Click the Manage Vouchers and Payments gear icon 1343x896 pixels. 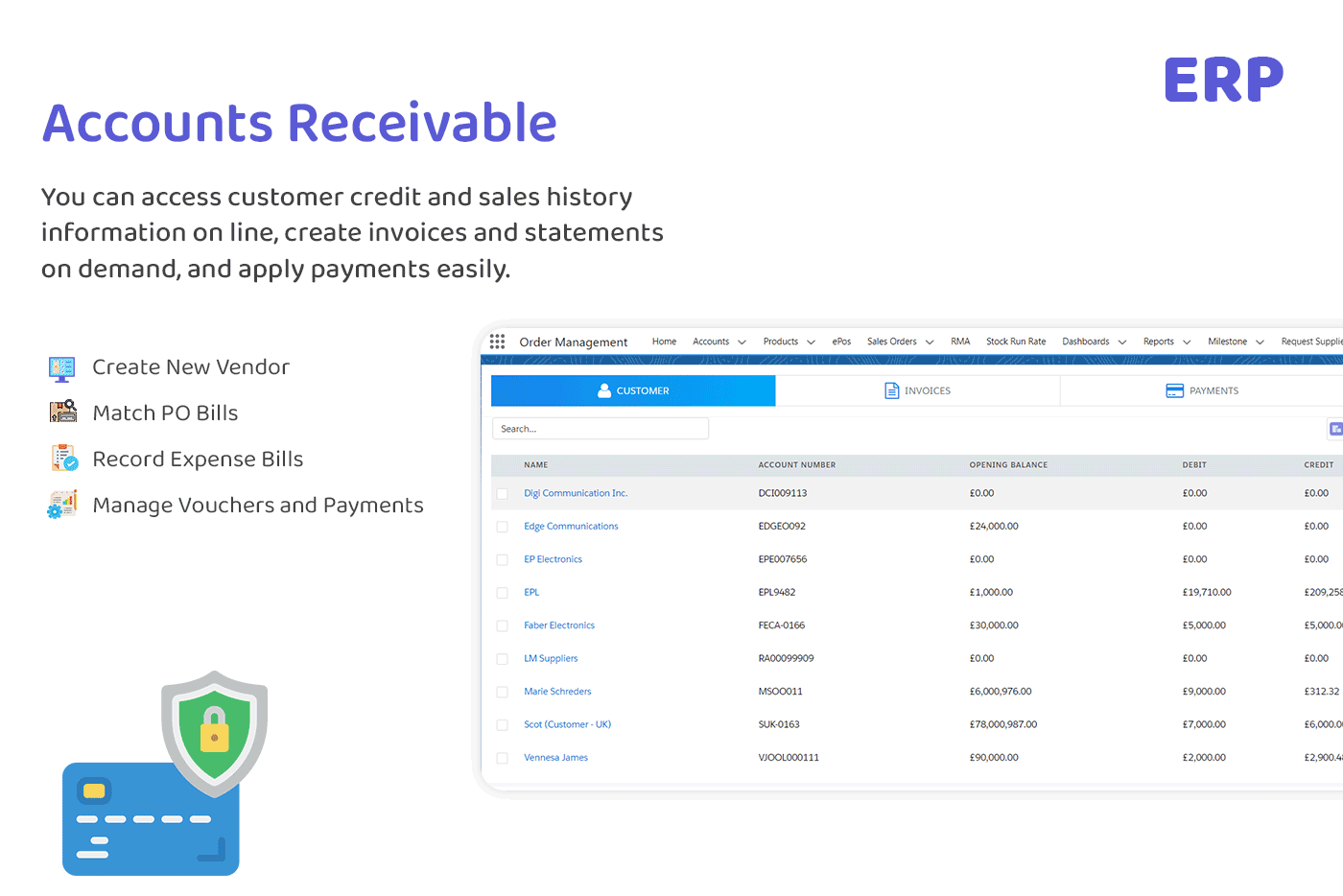point(61,505)
